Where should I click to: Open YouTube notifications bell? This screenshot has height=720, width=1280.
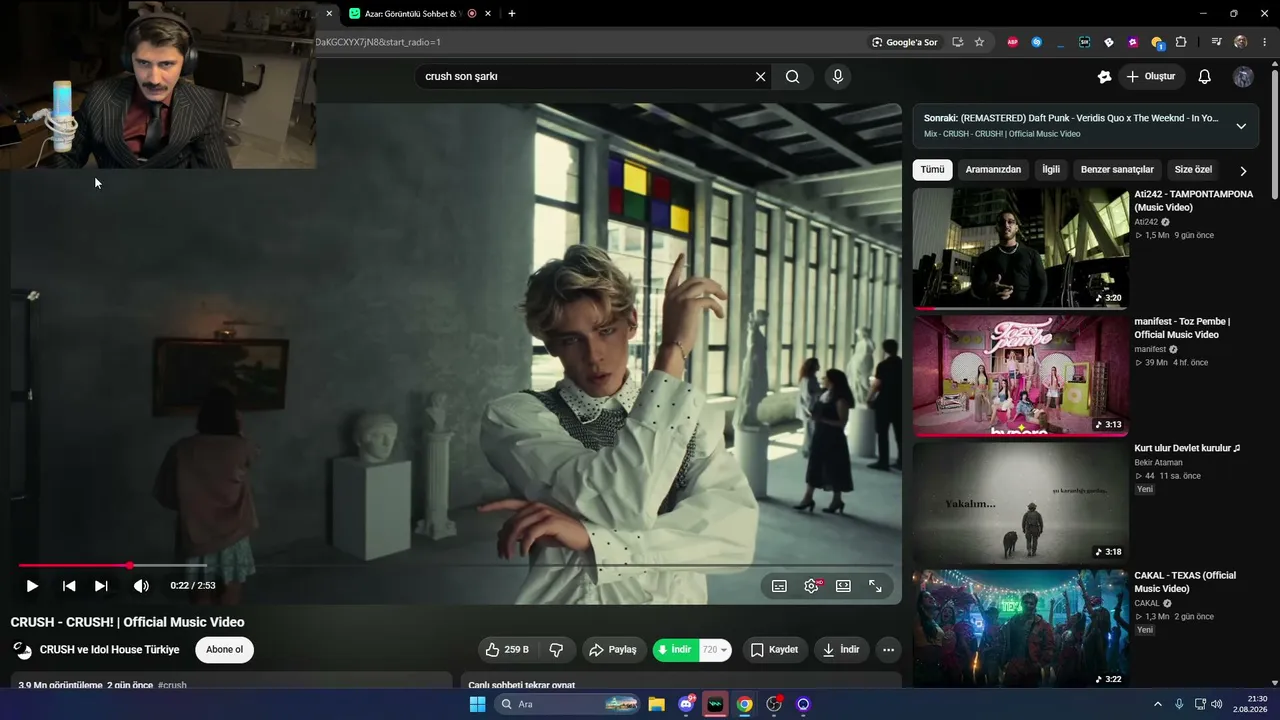point(1205,77)
